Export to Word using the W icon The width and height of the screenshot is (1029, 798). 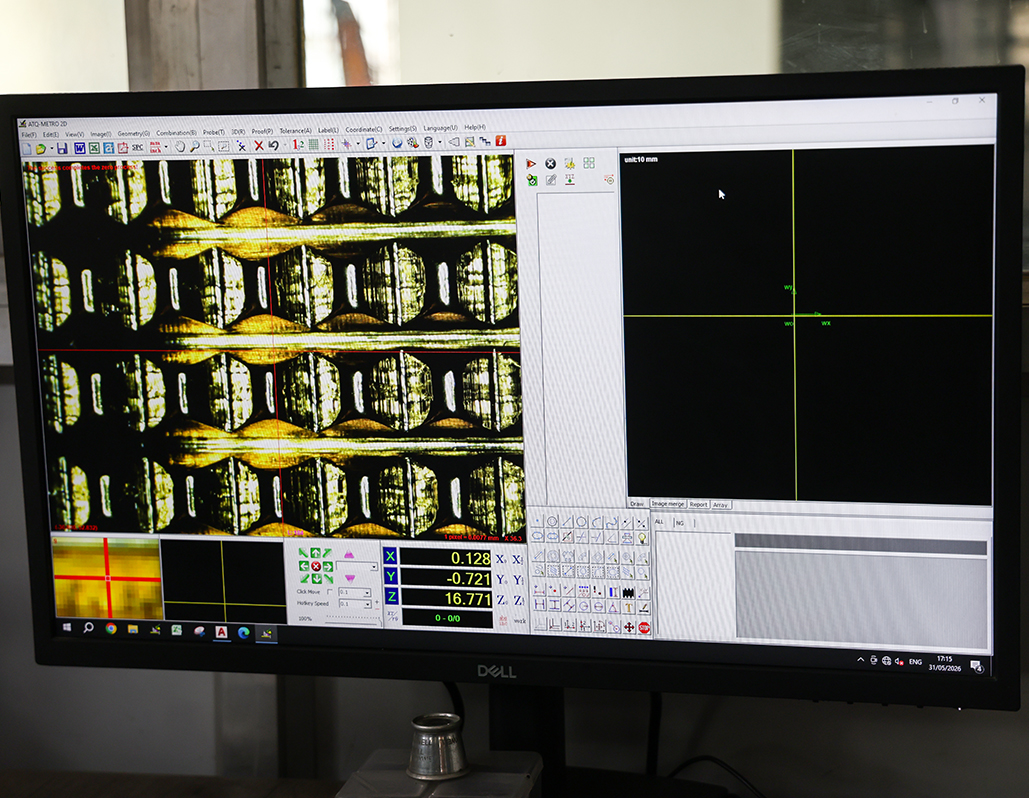[x=79, y=148]
